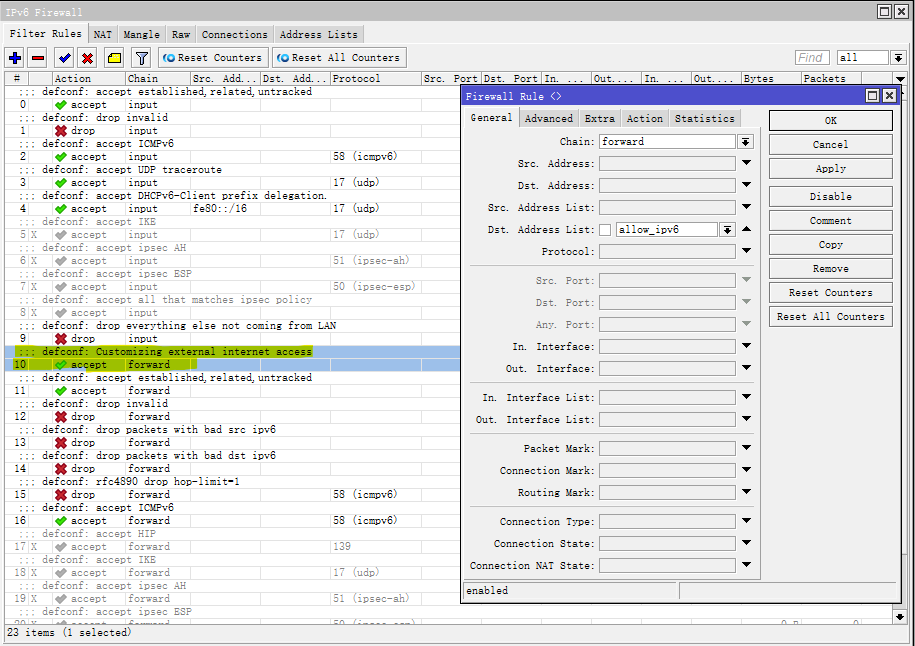Viewport: 915px width, 646px height.
Task: Remove the selected rule with minus icon
Action: pos(39,58)
